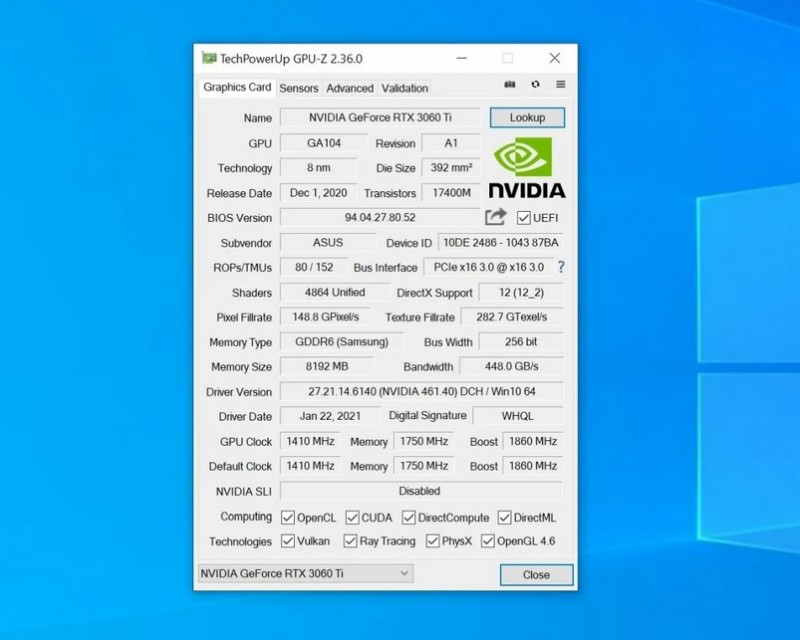This screenshot has width=800, height=640.
Task: Click the Technology value 8 nm
Action: point(318,168)
